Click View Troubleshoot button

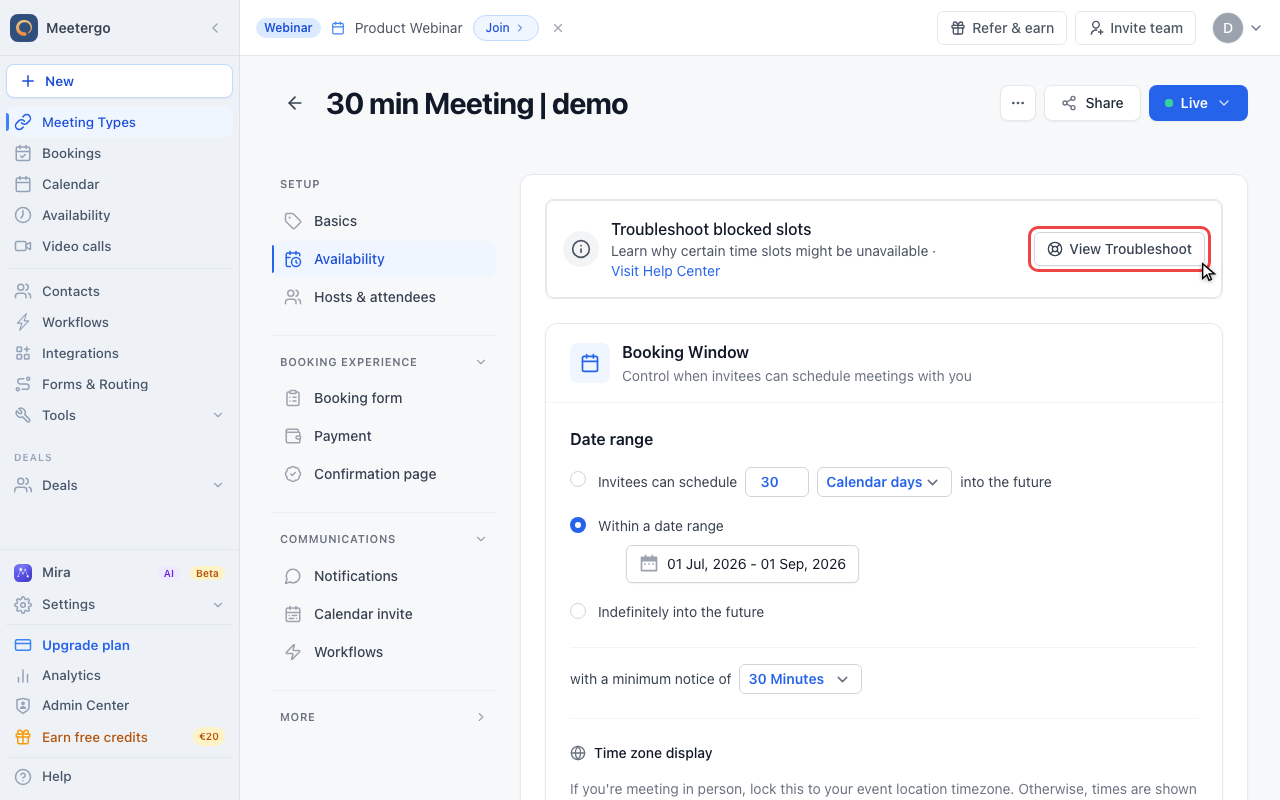[1119, 249]
